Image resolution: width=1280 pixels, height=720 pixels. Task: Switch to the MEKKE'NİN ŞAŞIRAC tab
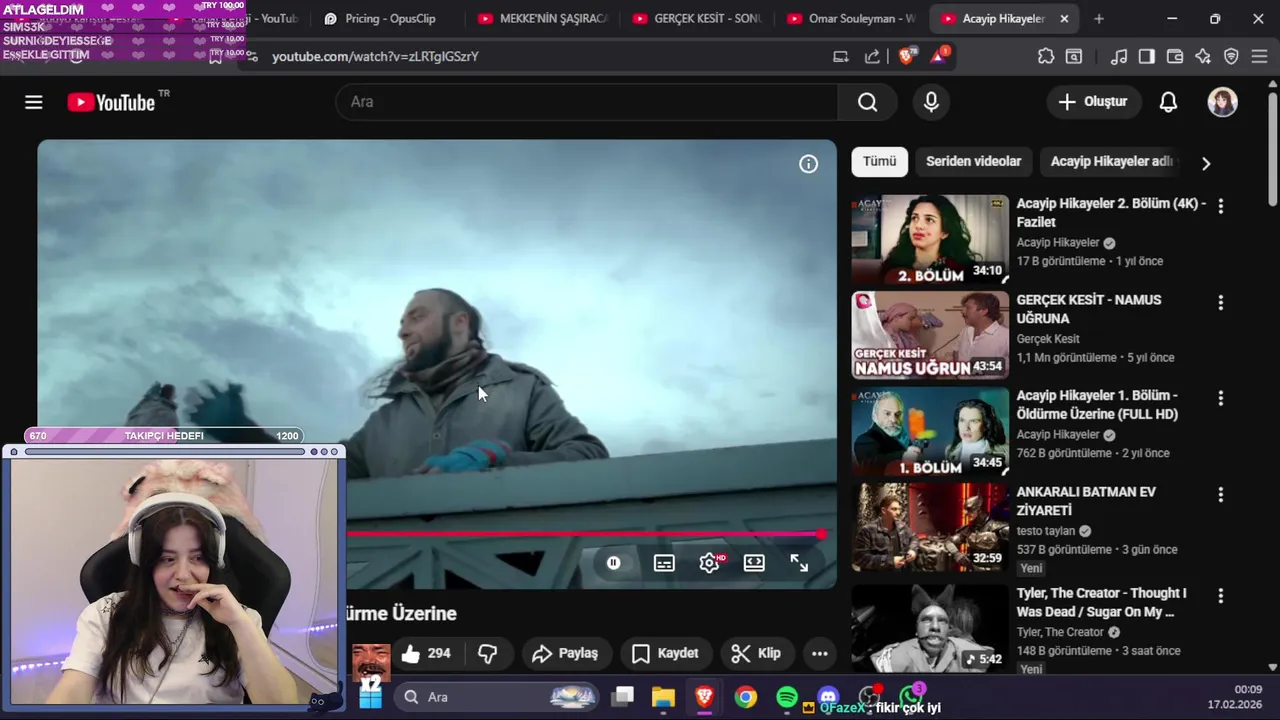[x=543, y=18]
